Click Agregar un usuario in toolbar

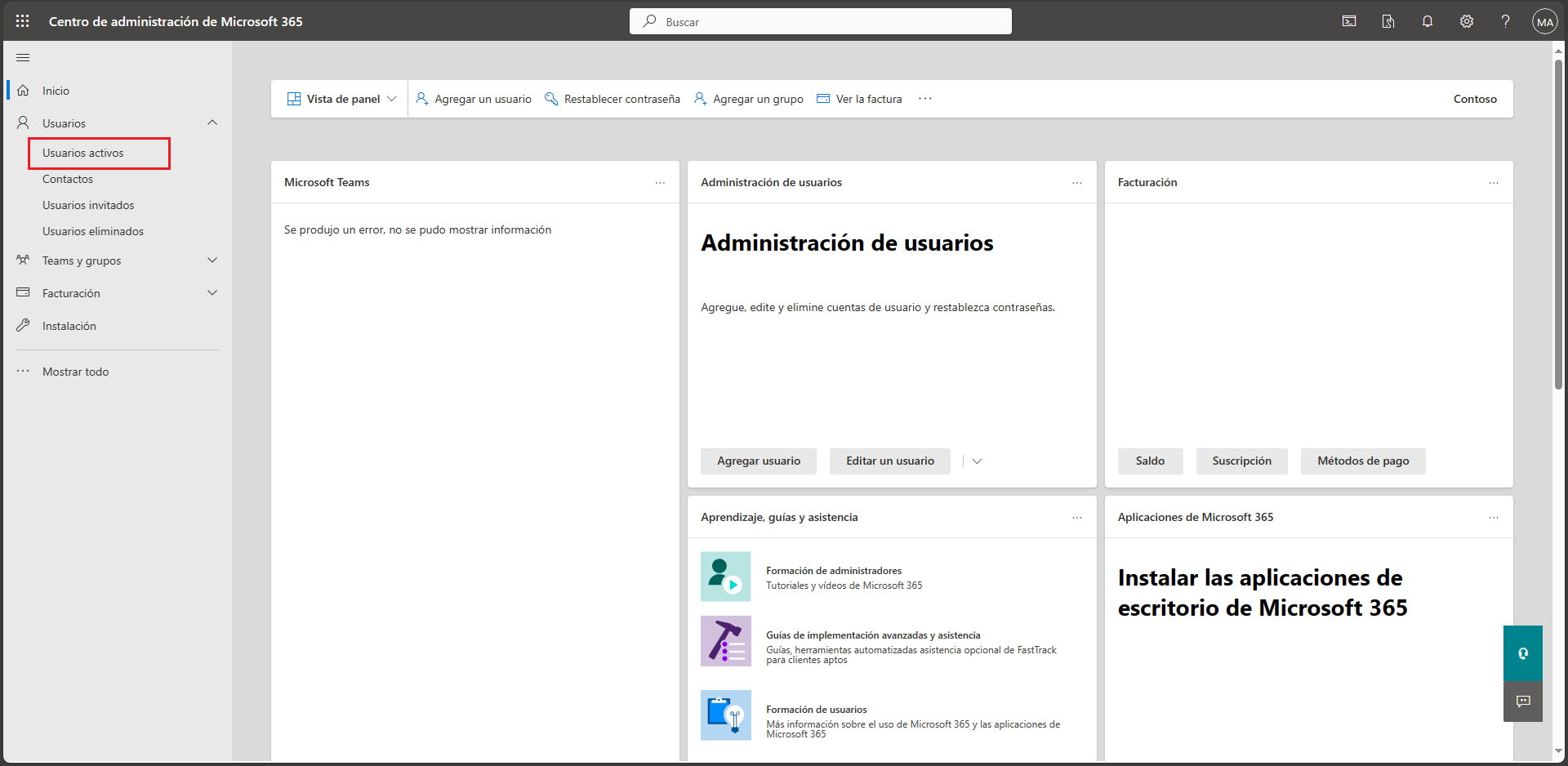point(474,99)
